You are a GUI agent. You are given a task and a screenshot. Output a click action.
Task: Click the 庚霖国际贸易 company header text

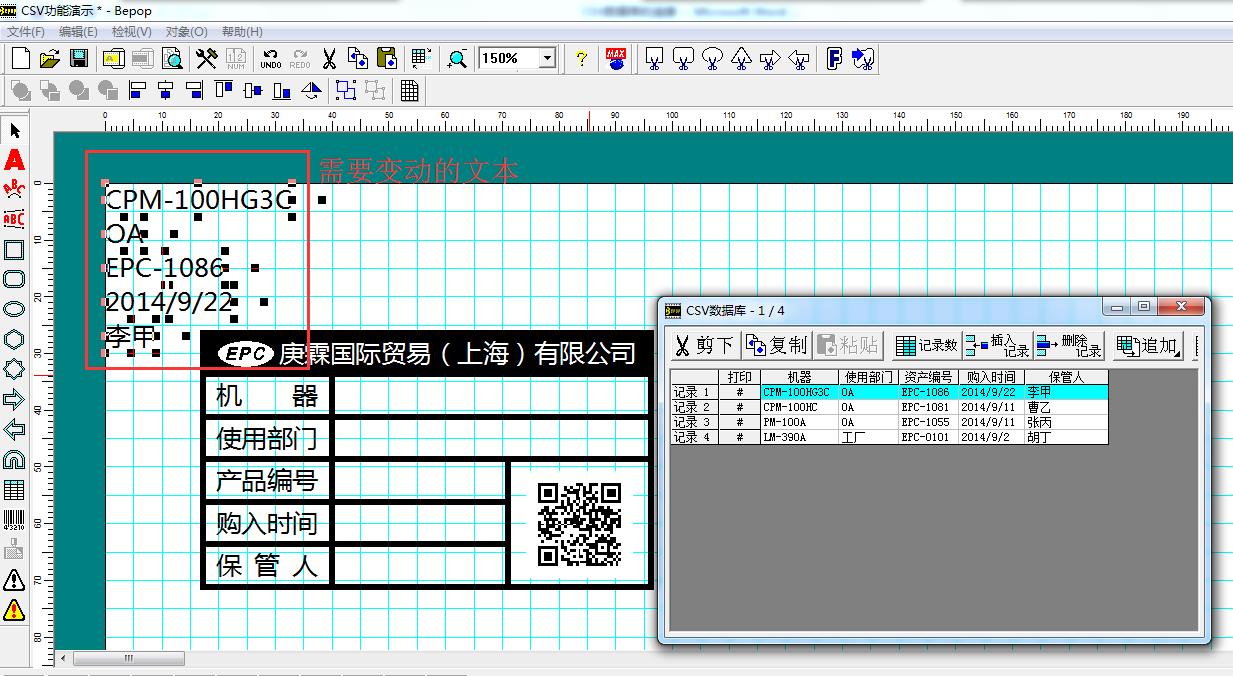(458, 353)
